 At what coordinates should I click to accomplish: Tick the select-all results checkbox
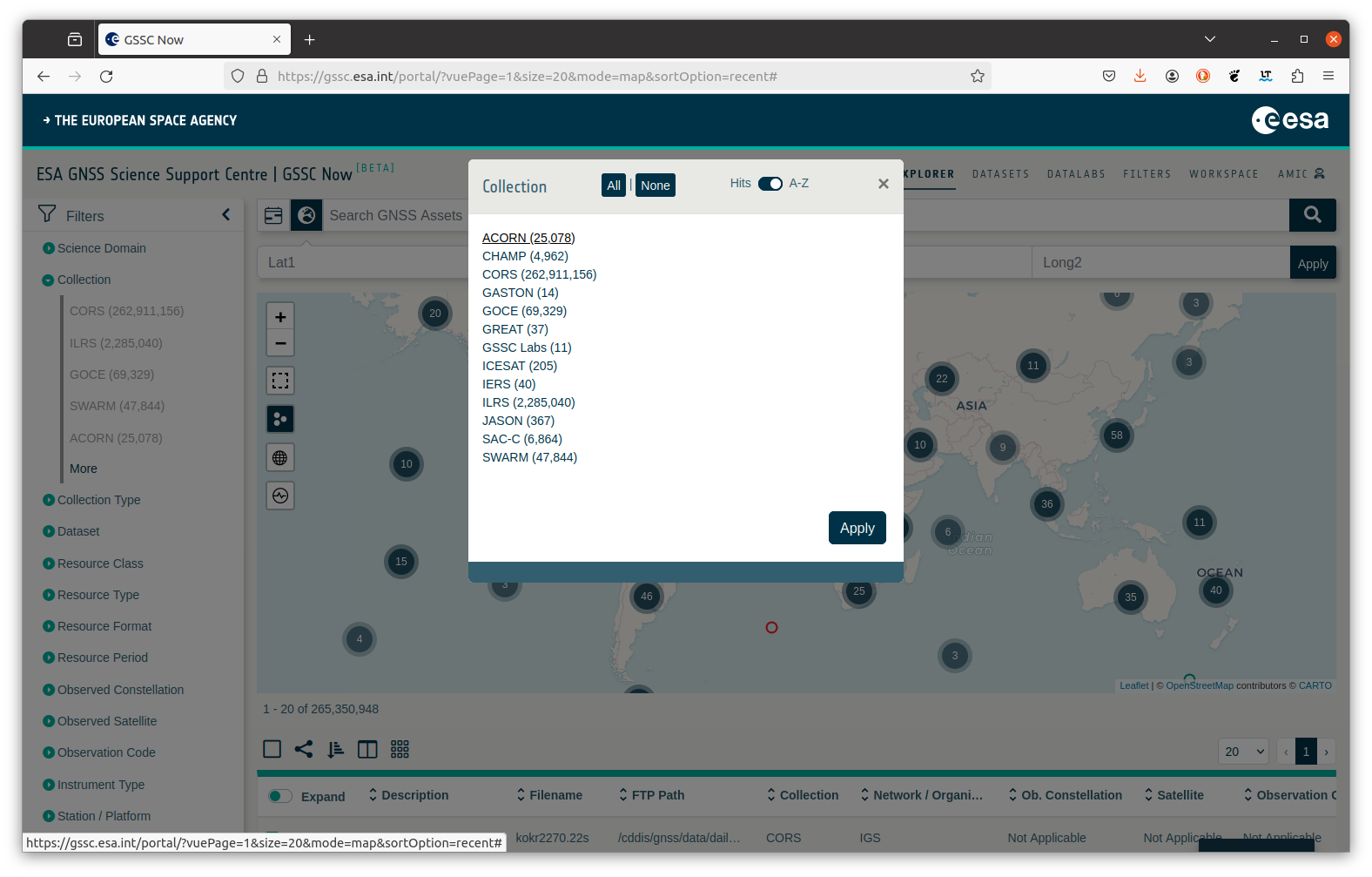[x=272, y=749]
